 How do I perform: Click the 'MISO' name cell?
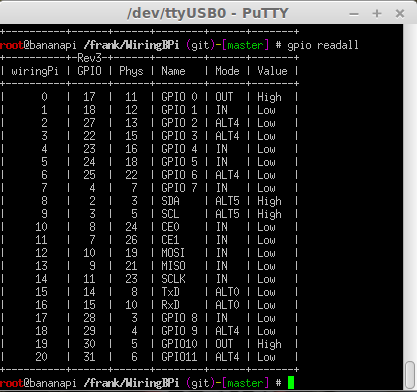coord(173,266)
